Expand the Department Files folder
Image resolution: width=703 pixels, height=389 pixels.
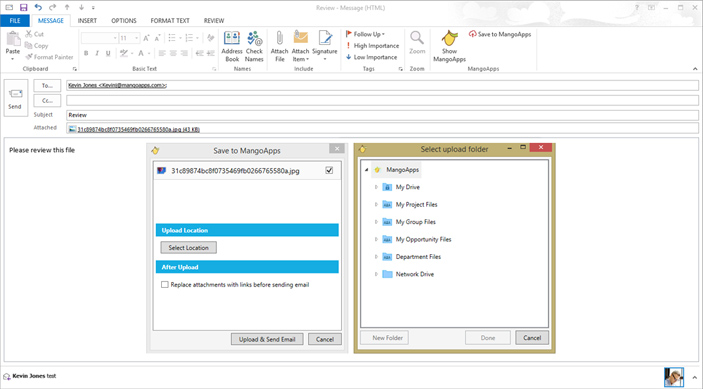click(376, 257)
